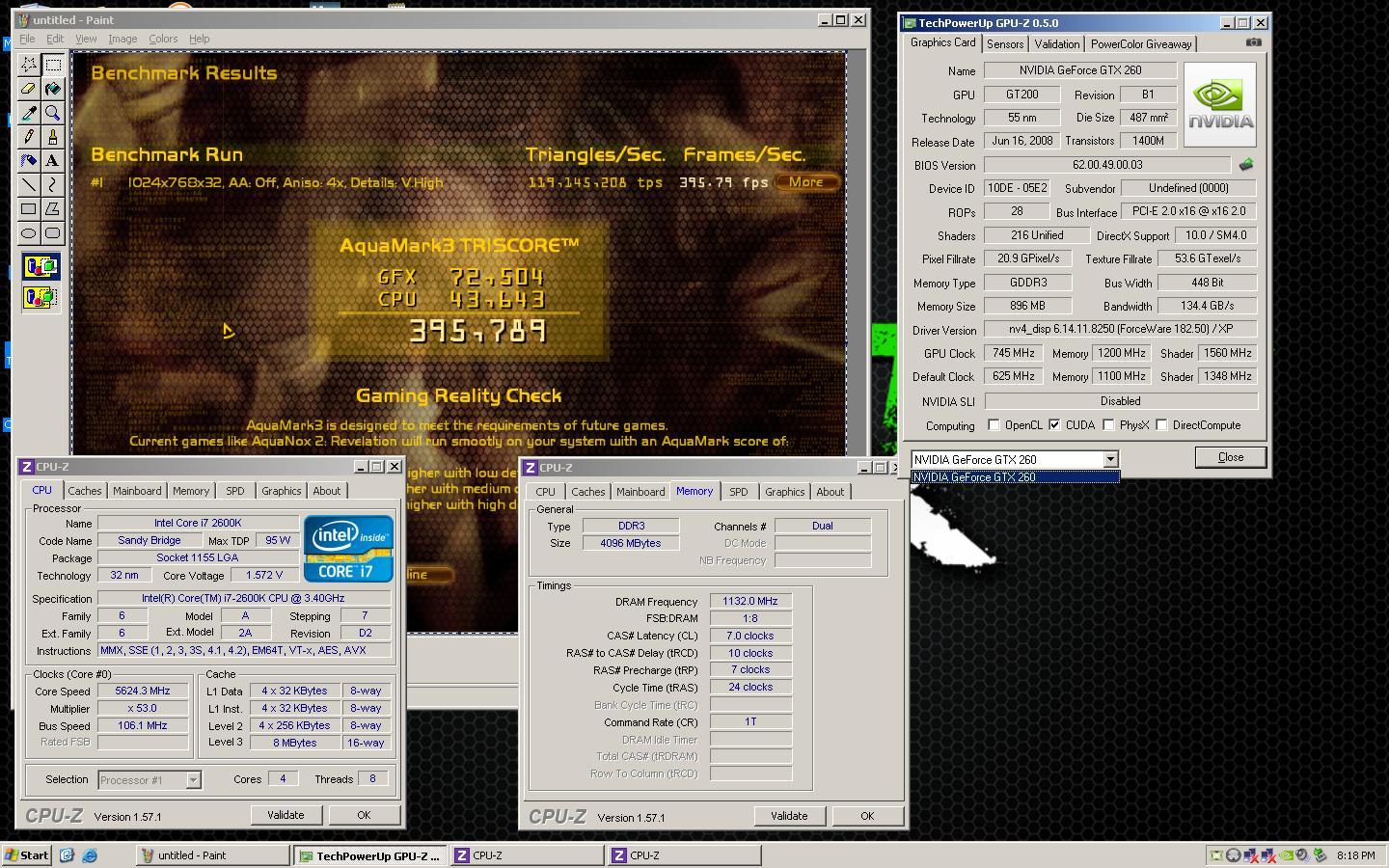The image size is (1389, 868).
Task: Click the volume speaker icon in system tray
Action: click(1300, 854)
